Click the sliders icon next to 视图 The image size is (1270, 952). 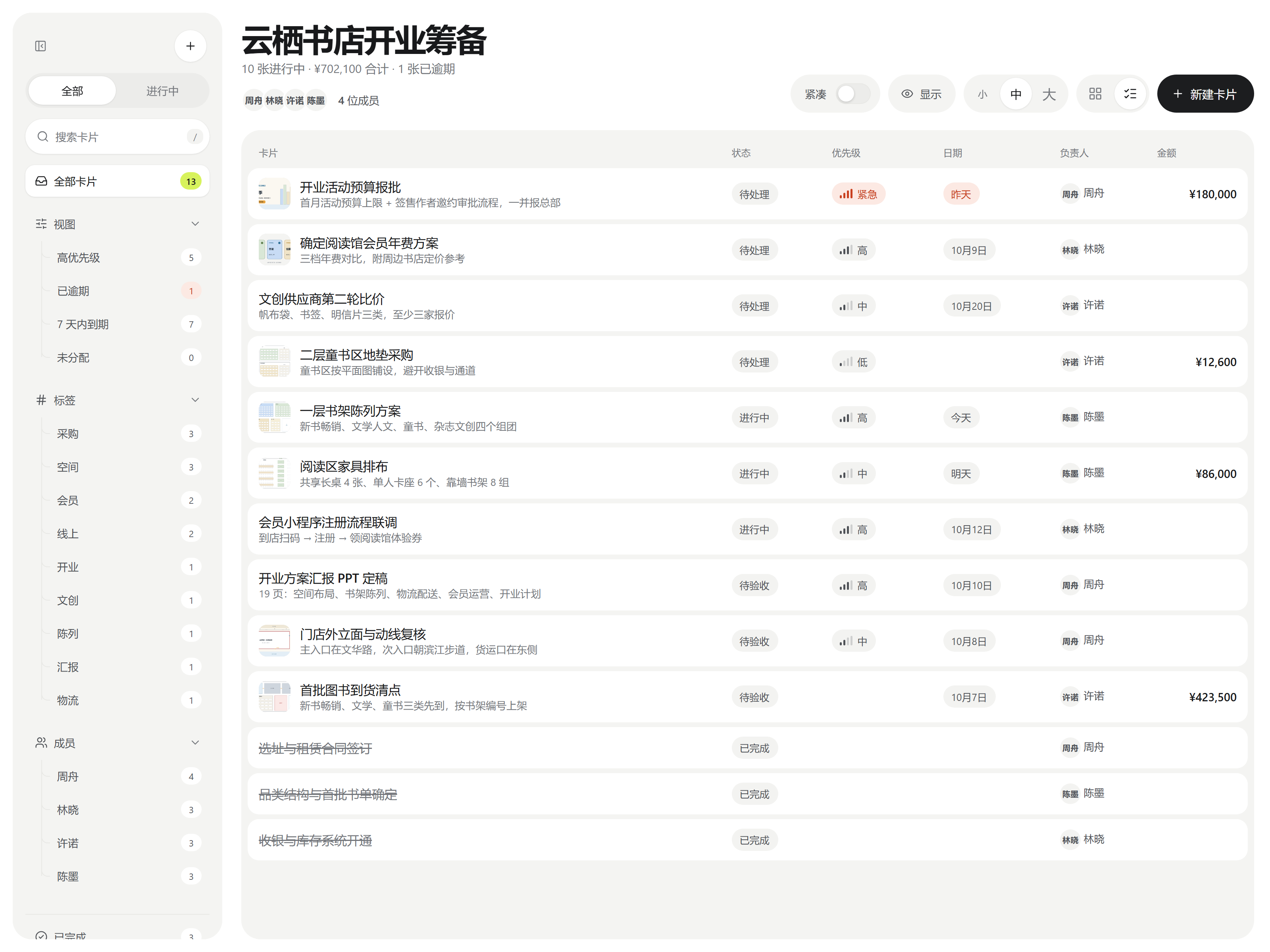pyautogui.click(x=41, y=224)
